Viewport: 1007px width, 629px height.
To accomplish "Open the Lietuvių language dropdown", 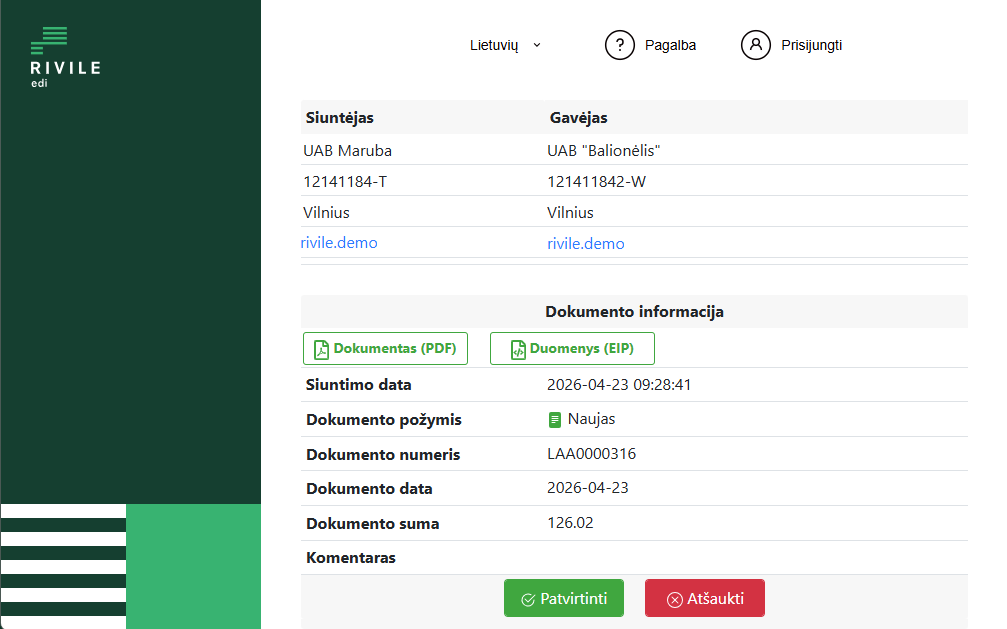I will [x=505, y=45].
